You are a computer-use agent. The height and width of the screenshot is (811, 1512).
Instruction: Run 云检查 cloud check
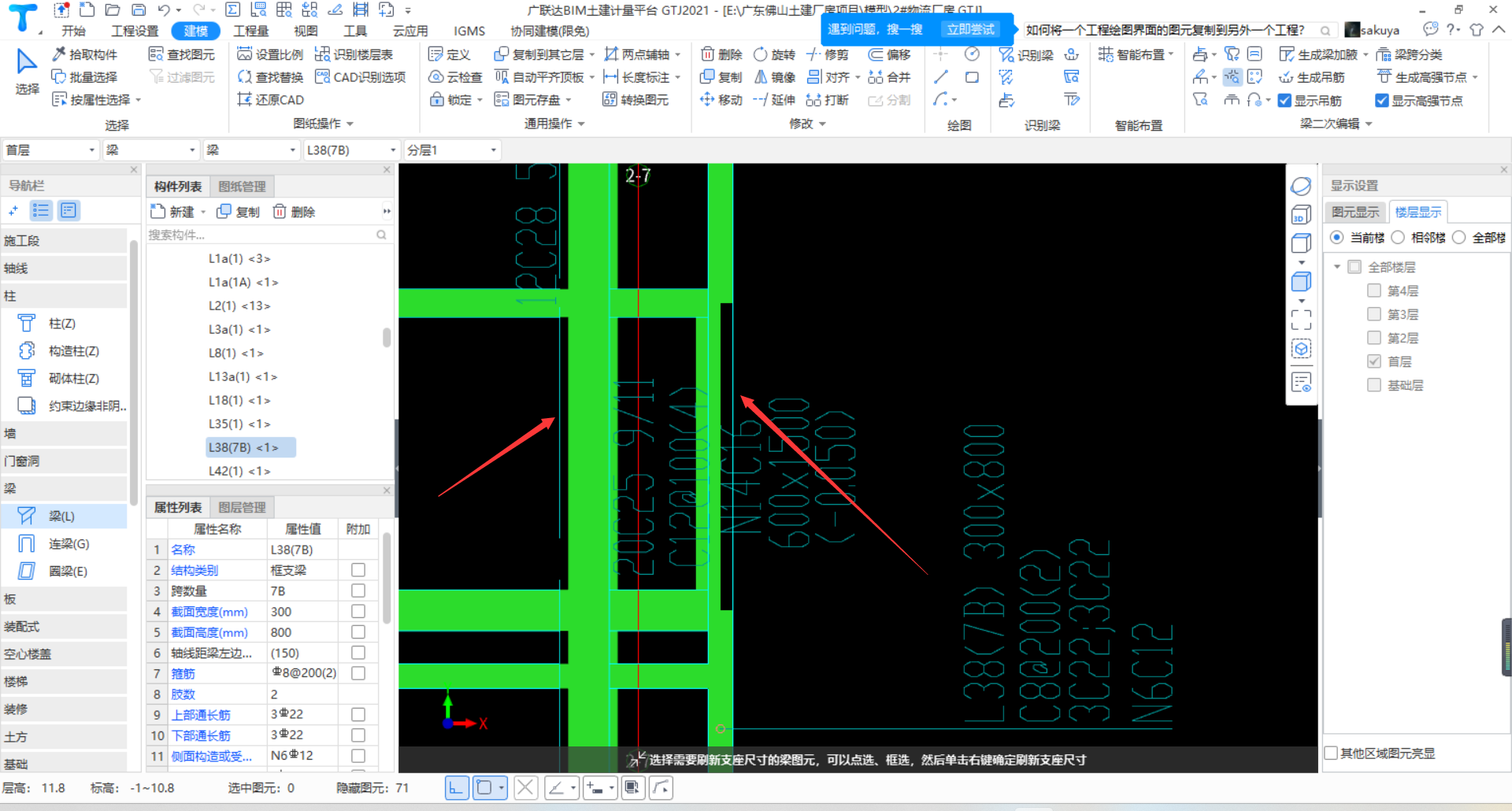coord(455,77)
